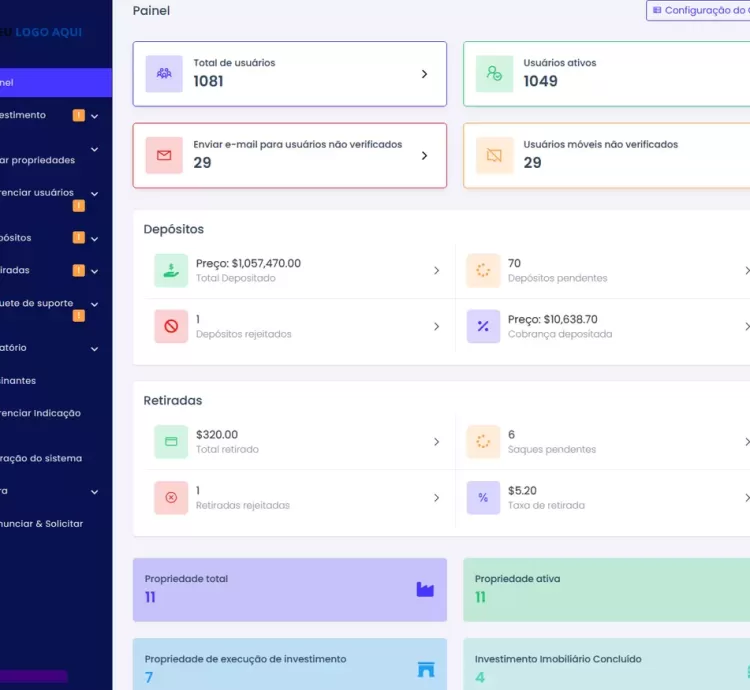Click the Retiradas rejeitadas cross icon
Image resolution: width=750 pixels, height=690 pixels.
[171, 497]
